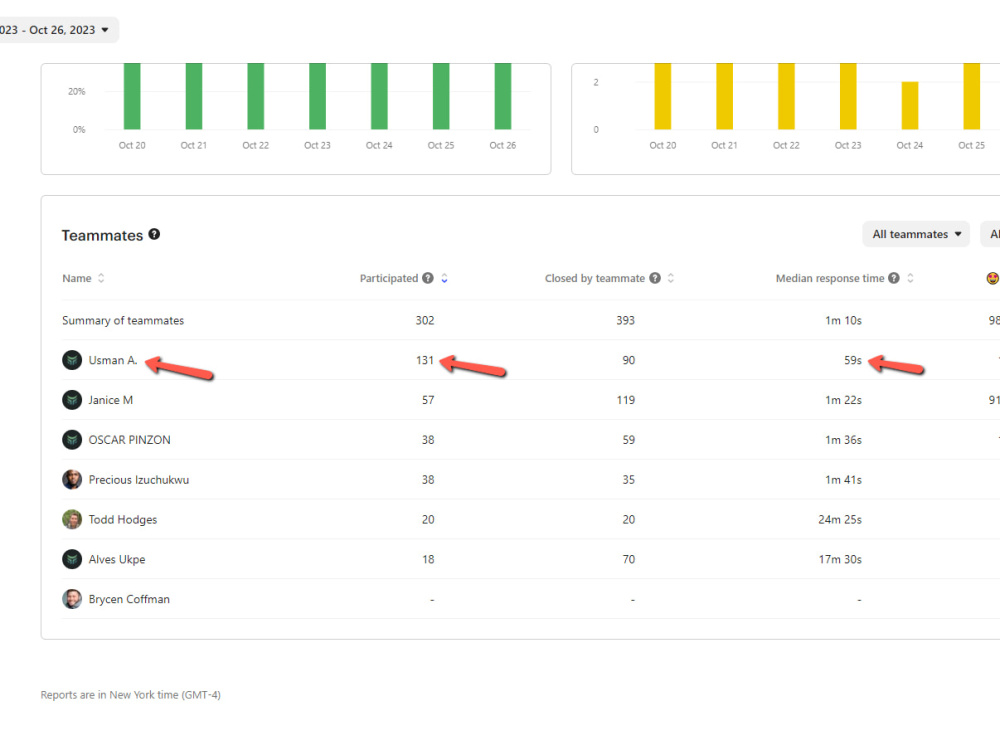
Task: Open teammate Usman A.
Action: 113,360
